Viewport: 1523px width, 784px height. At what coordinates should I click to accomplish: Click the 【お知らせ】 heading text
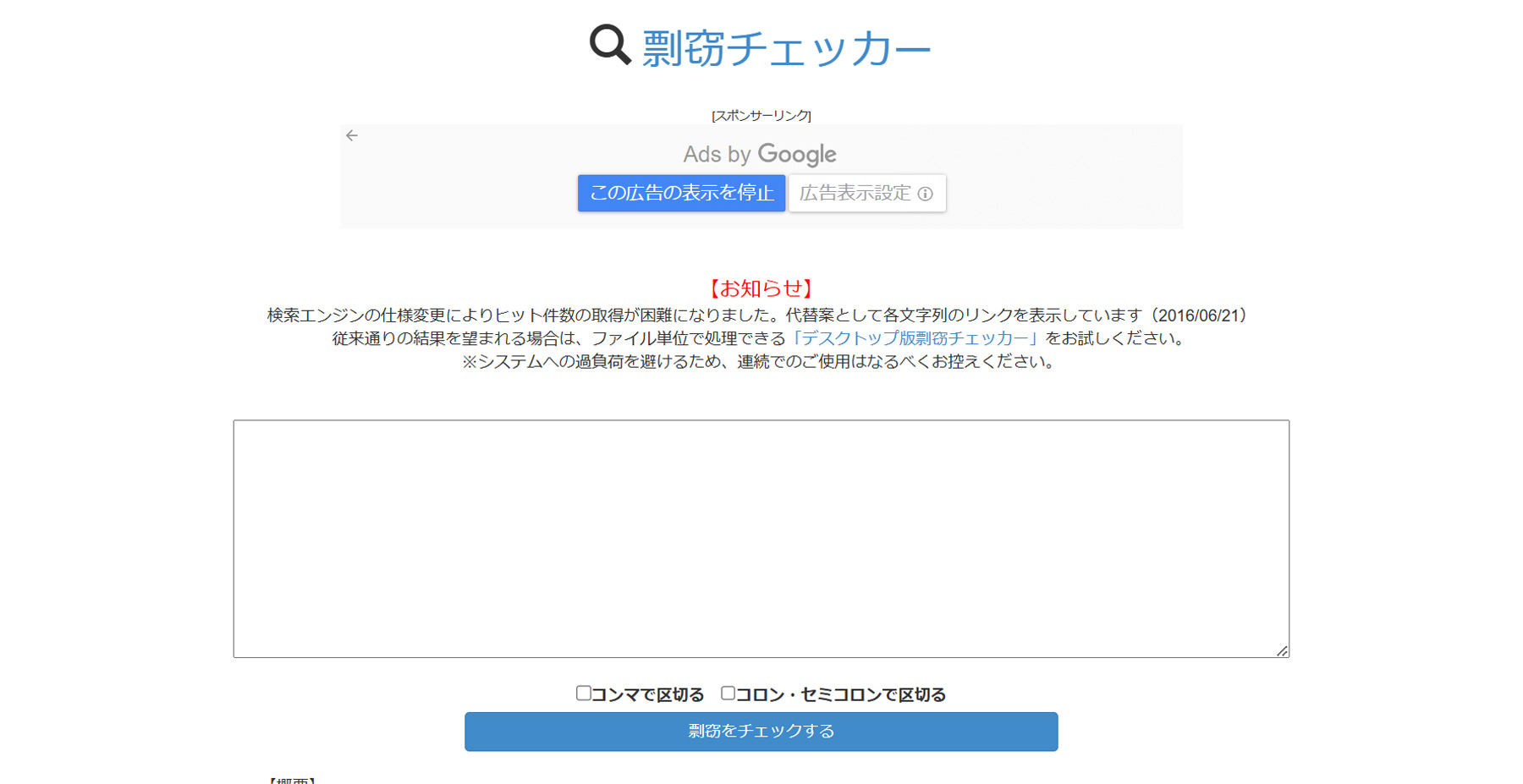tap(761, 288)
